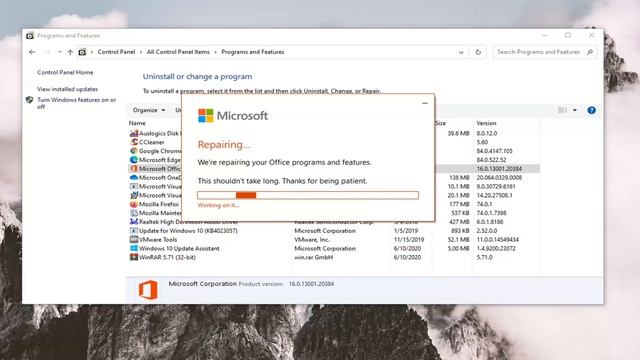Click the Mozilla Firefox program icon

point(133,204)
